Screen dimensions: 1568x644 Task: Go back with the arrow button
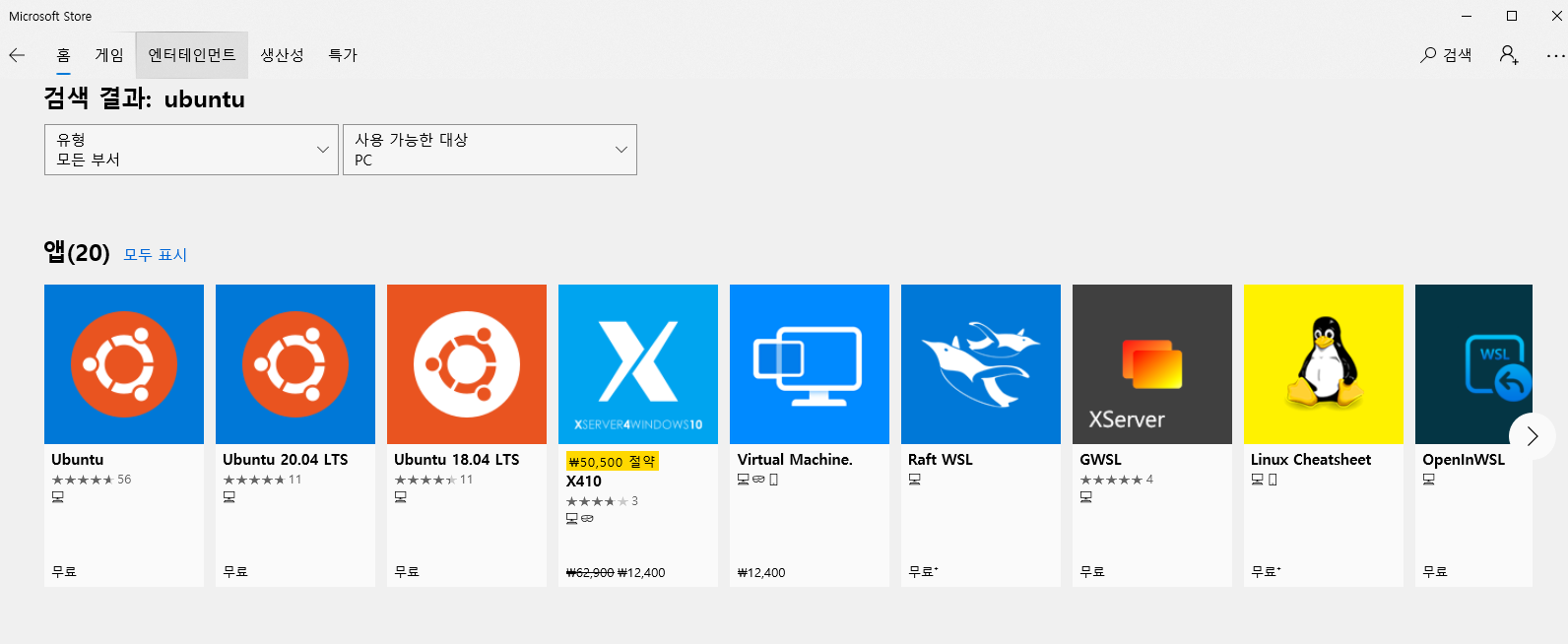[x=17, y=55]
